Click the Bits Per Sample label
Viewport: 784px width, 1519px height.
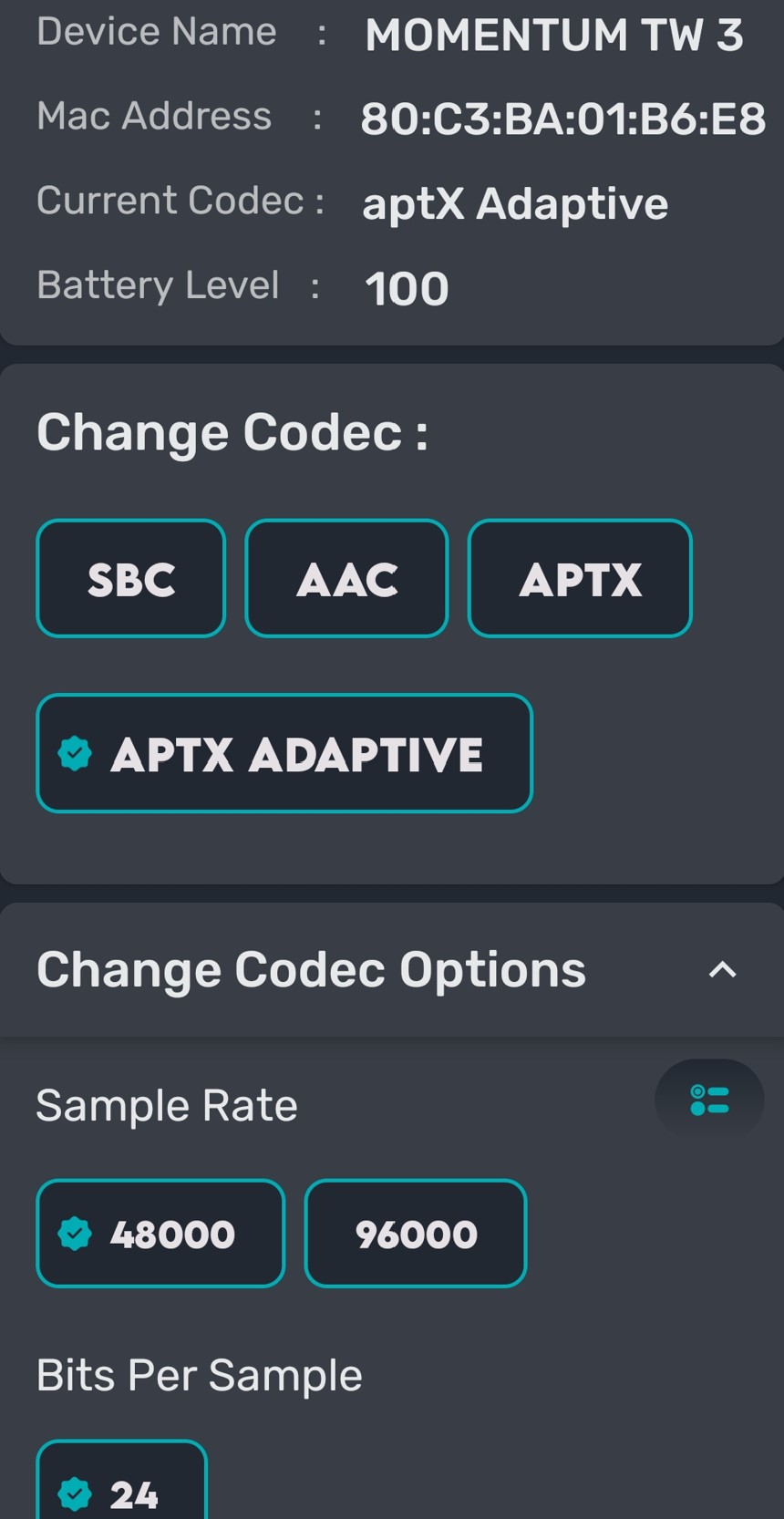(199, 1375)
